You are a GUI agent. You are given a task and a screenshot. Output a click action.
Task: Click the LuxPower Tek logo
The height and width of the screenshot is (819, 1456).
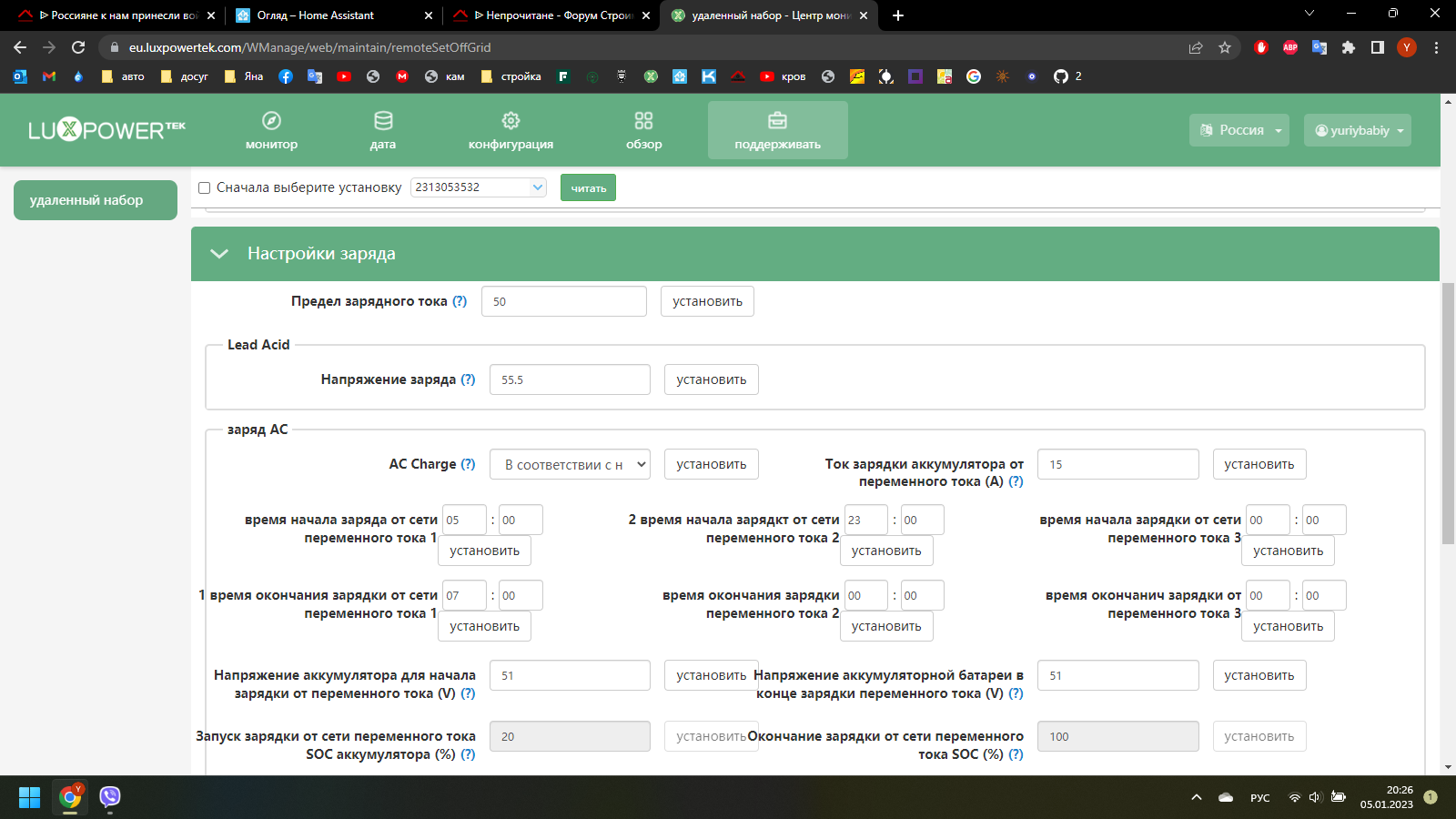click(106, 130)
